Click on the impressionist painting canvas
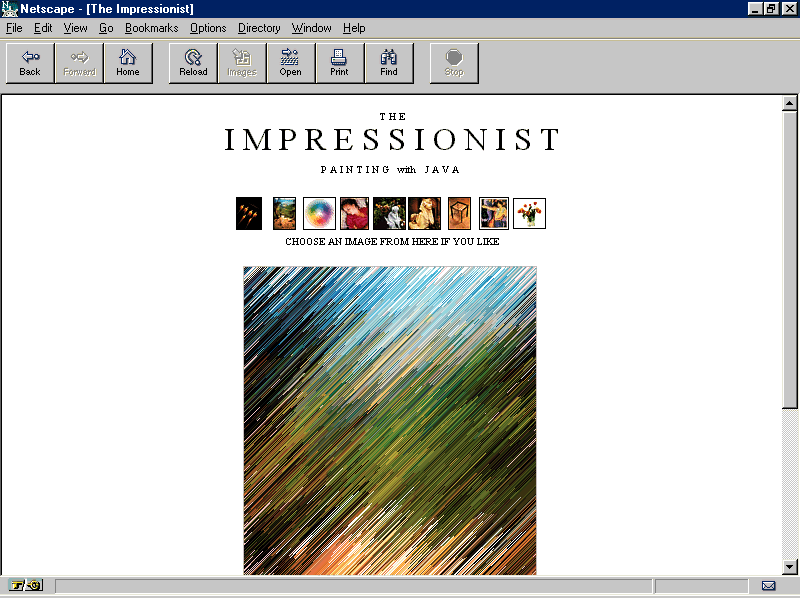The image size is (800, 598). point(390,420)
